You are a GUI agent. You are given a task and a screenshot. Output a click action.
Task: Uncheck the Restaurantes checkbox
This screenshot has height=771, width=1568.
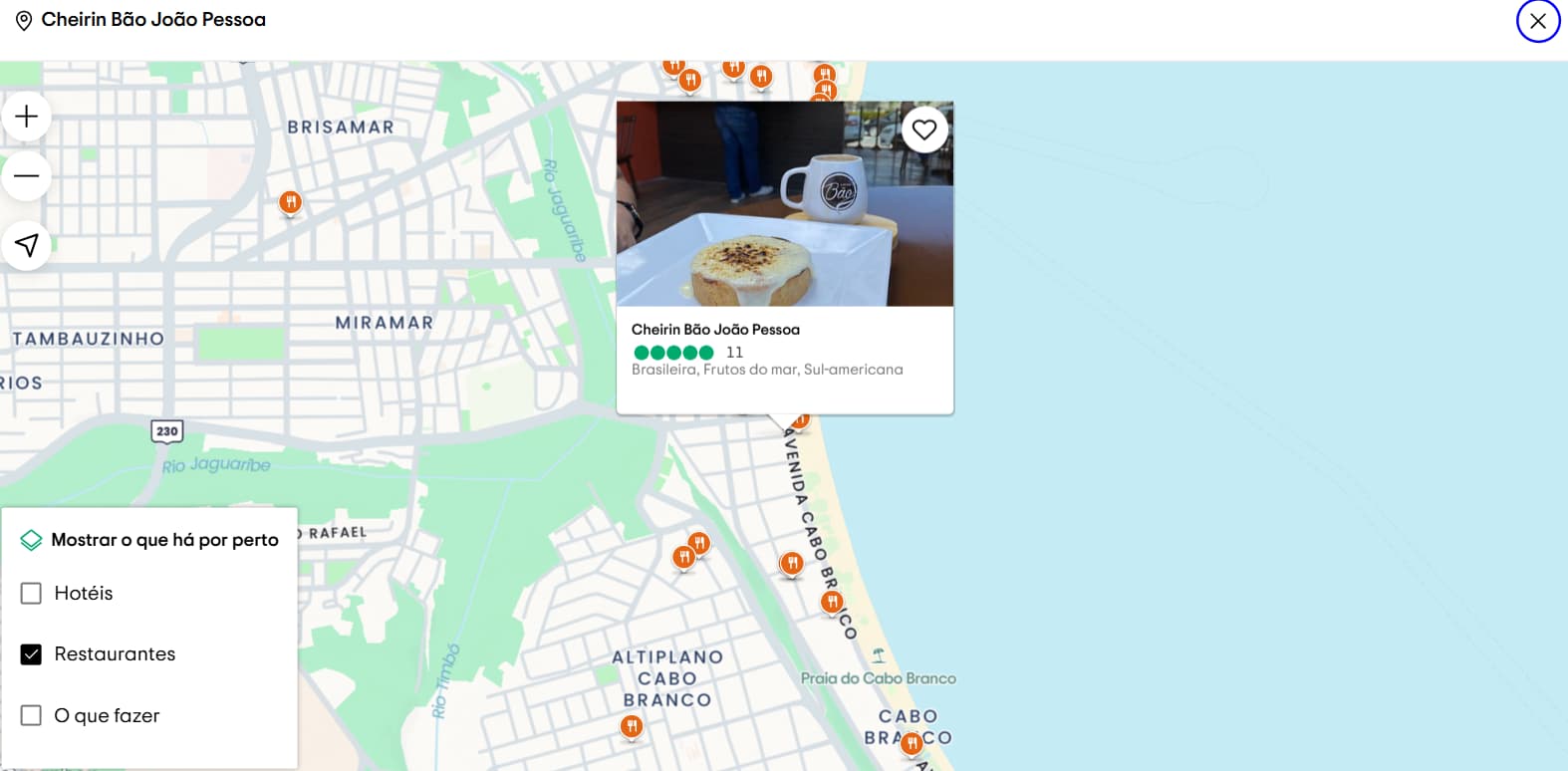31,654
